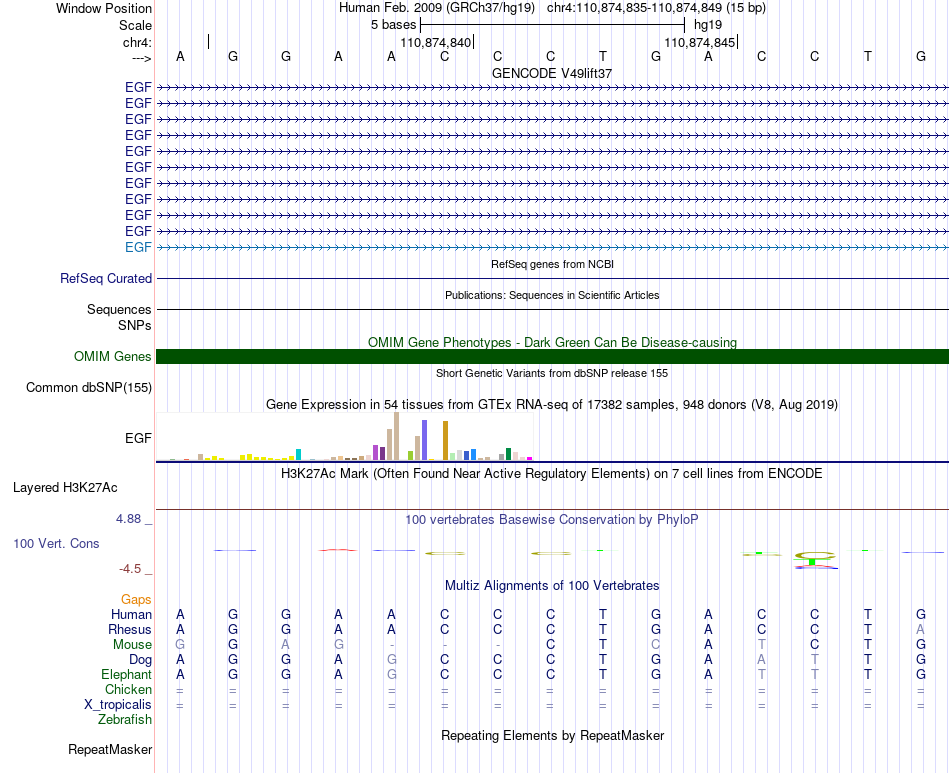Click the Human Feb. 2009 (GRCh37/hg19) title
The height and width of the screenshot is (773, 950).
pos(437,8)
